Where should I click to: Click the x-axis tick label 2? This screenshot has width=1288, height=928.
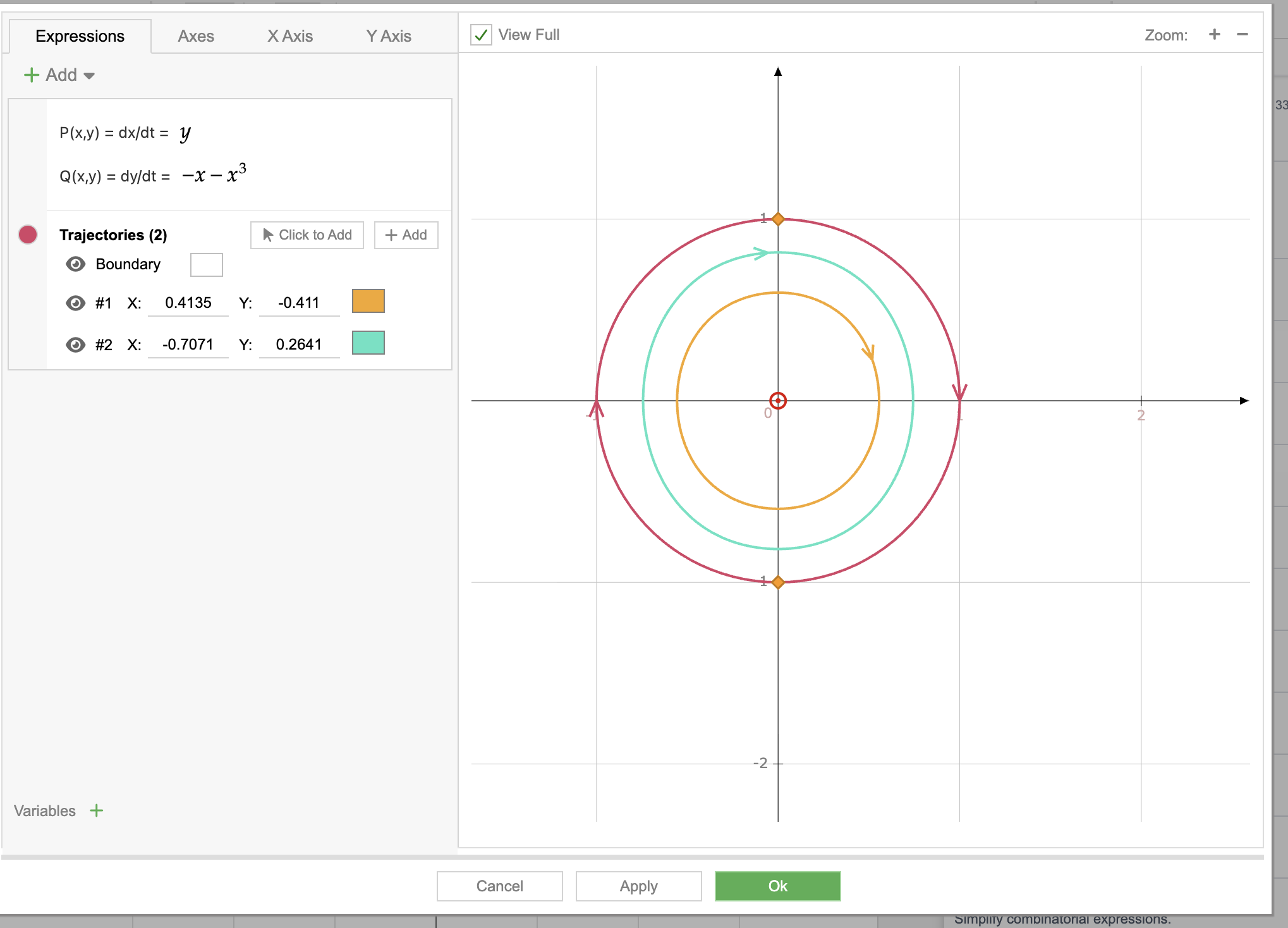(1141, 415)
